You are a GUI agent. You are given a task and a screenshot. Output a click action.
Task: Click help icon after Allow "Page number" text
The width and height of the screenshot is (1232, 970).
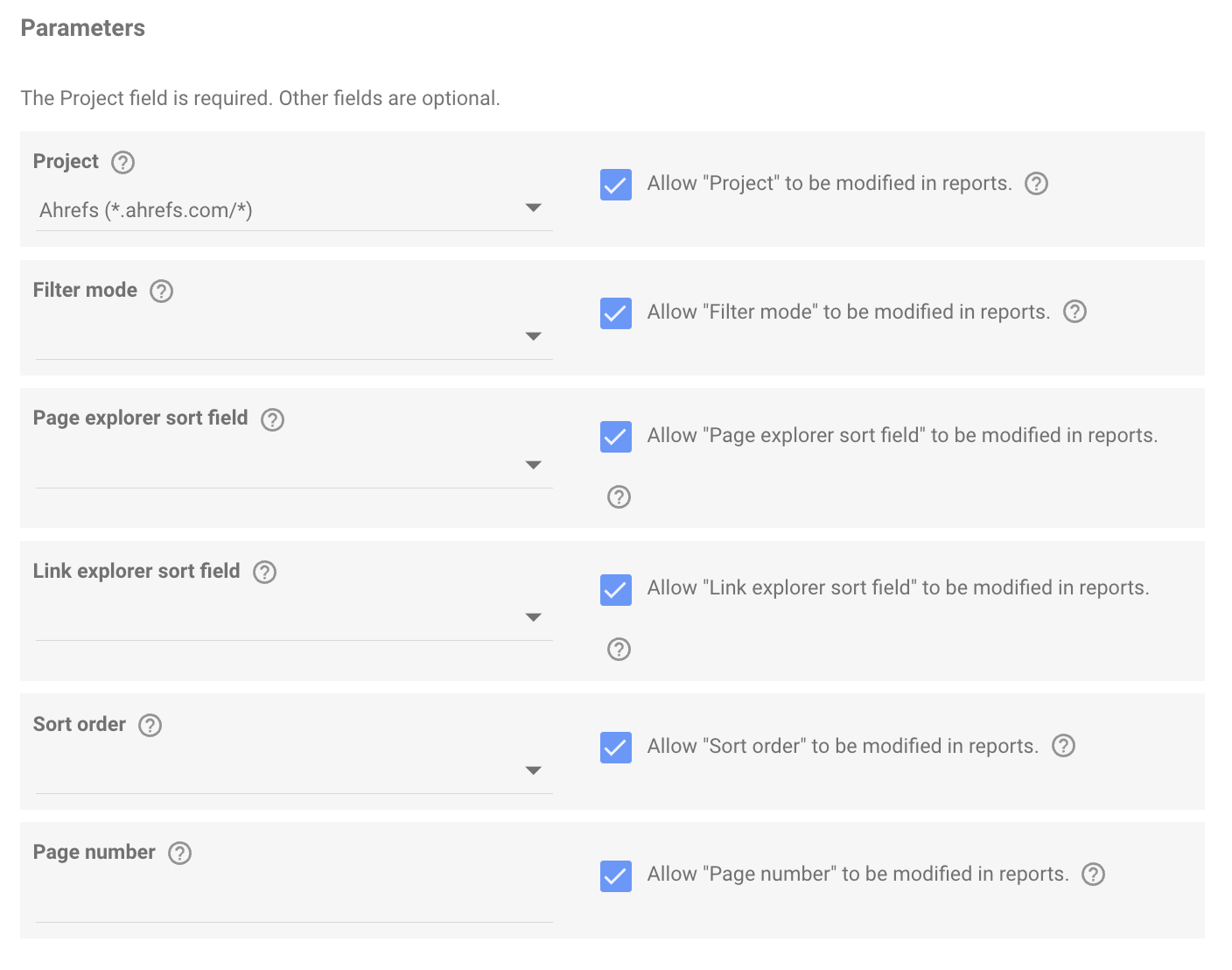[1093, 874]
